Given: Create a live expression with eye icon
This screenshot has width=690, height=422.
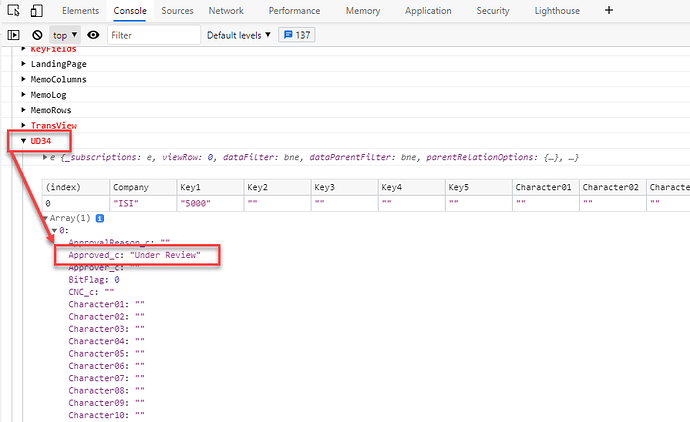Looking at the screenshot, I should pyautogui.click(x=93, y=35).
